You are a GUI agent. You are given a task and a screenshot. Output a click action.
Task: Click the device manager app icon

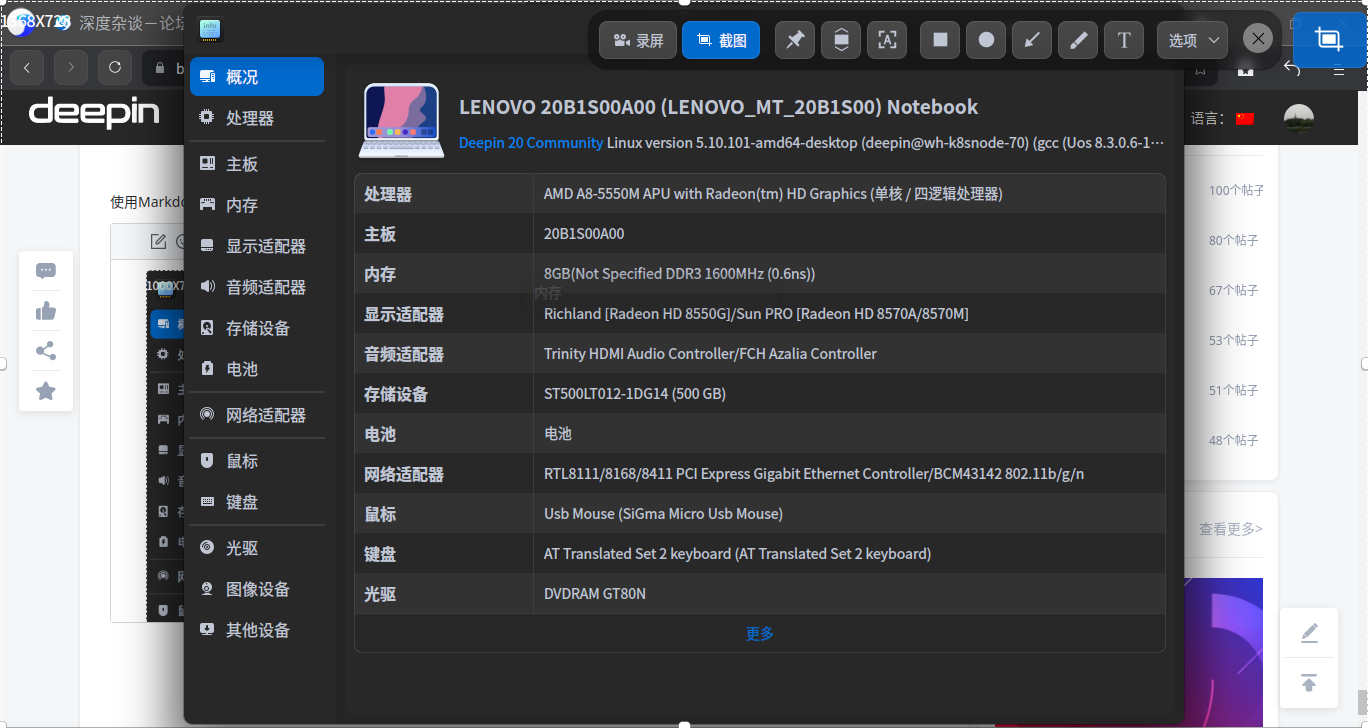[x=210, y=30]
